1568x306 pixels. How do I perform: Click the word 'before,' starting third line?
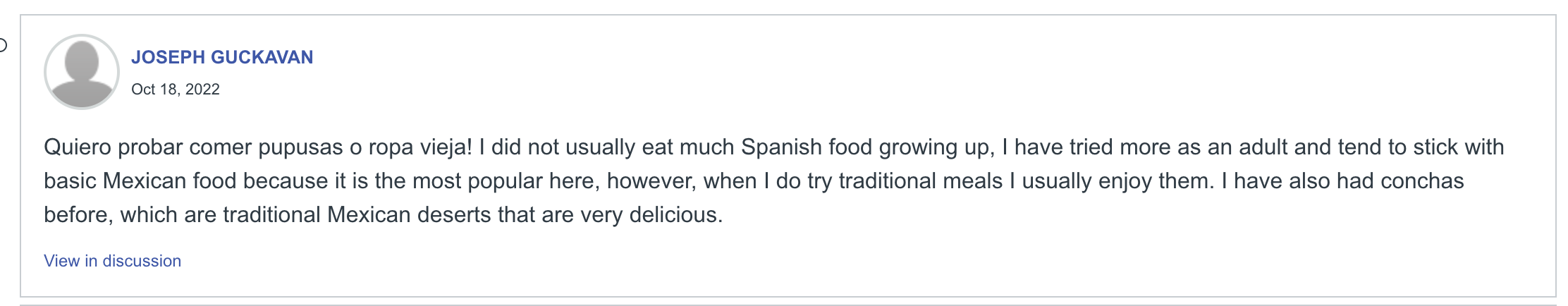coord(78,215)
